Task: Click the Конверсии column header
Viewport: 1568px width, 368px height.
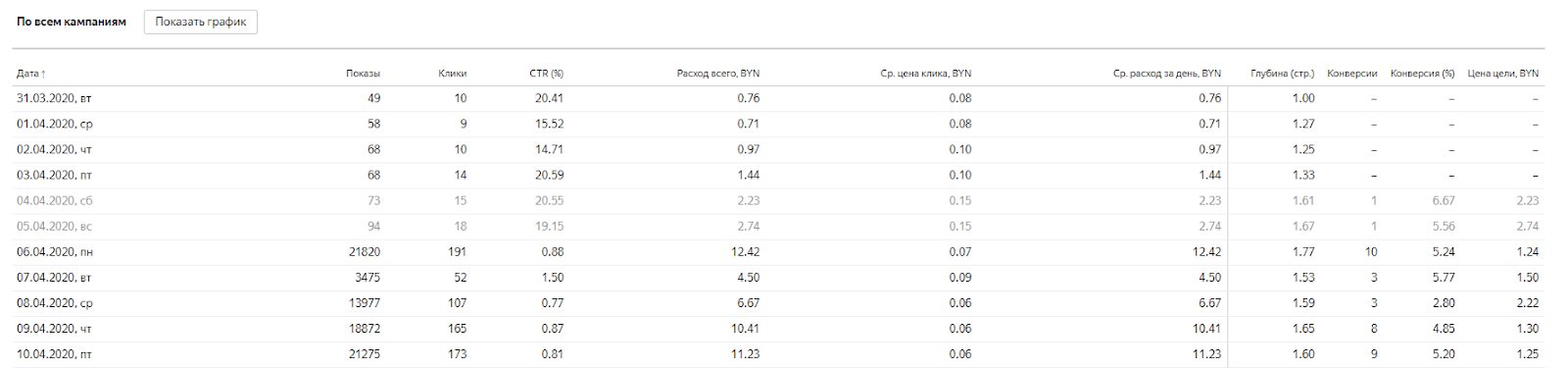Action: click(1352, 74)
